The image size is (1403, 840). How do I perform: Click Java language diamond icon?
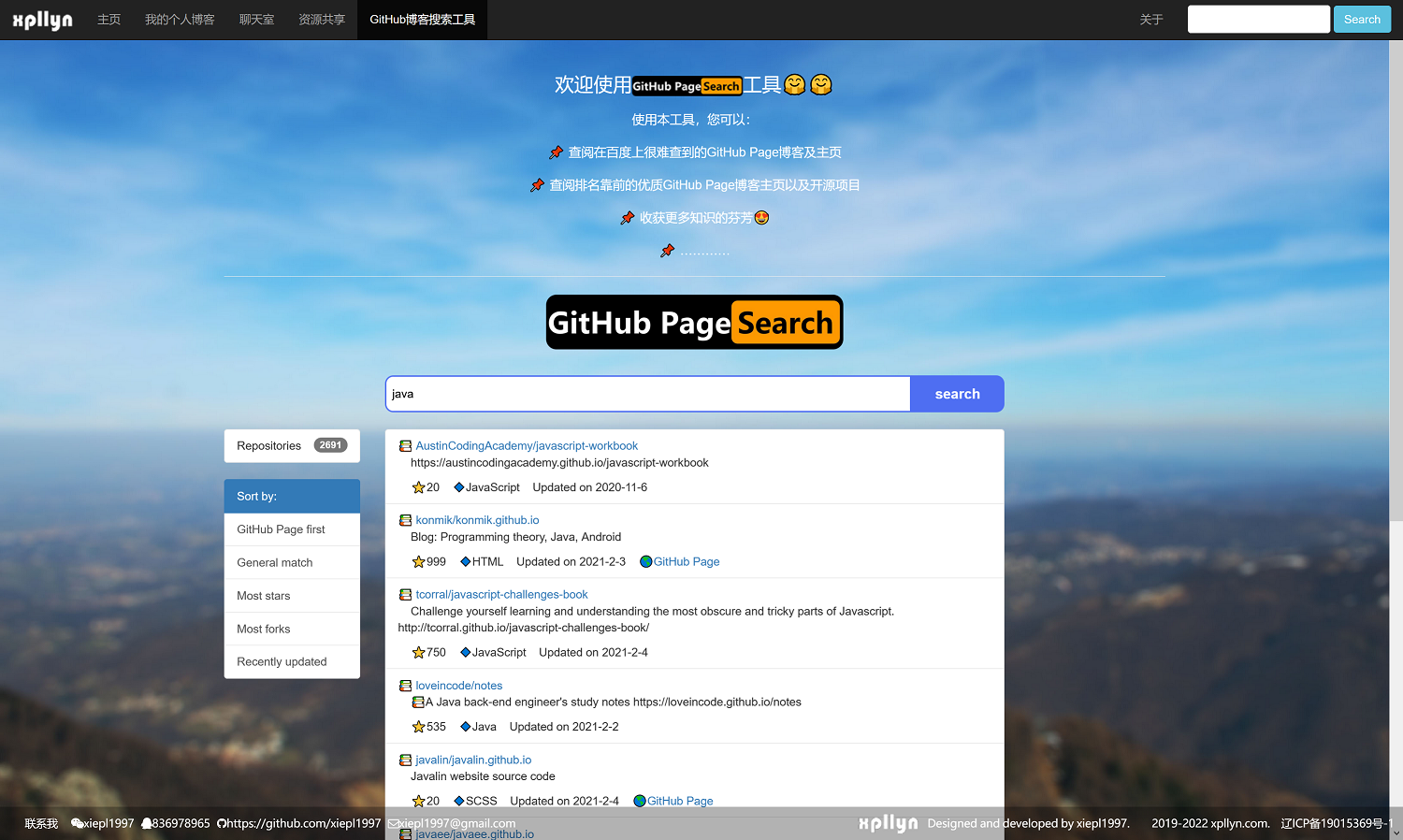coord(466,727)
